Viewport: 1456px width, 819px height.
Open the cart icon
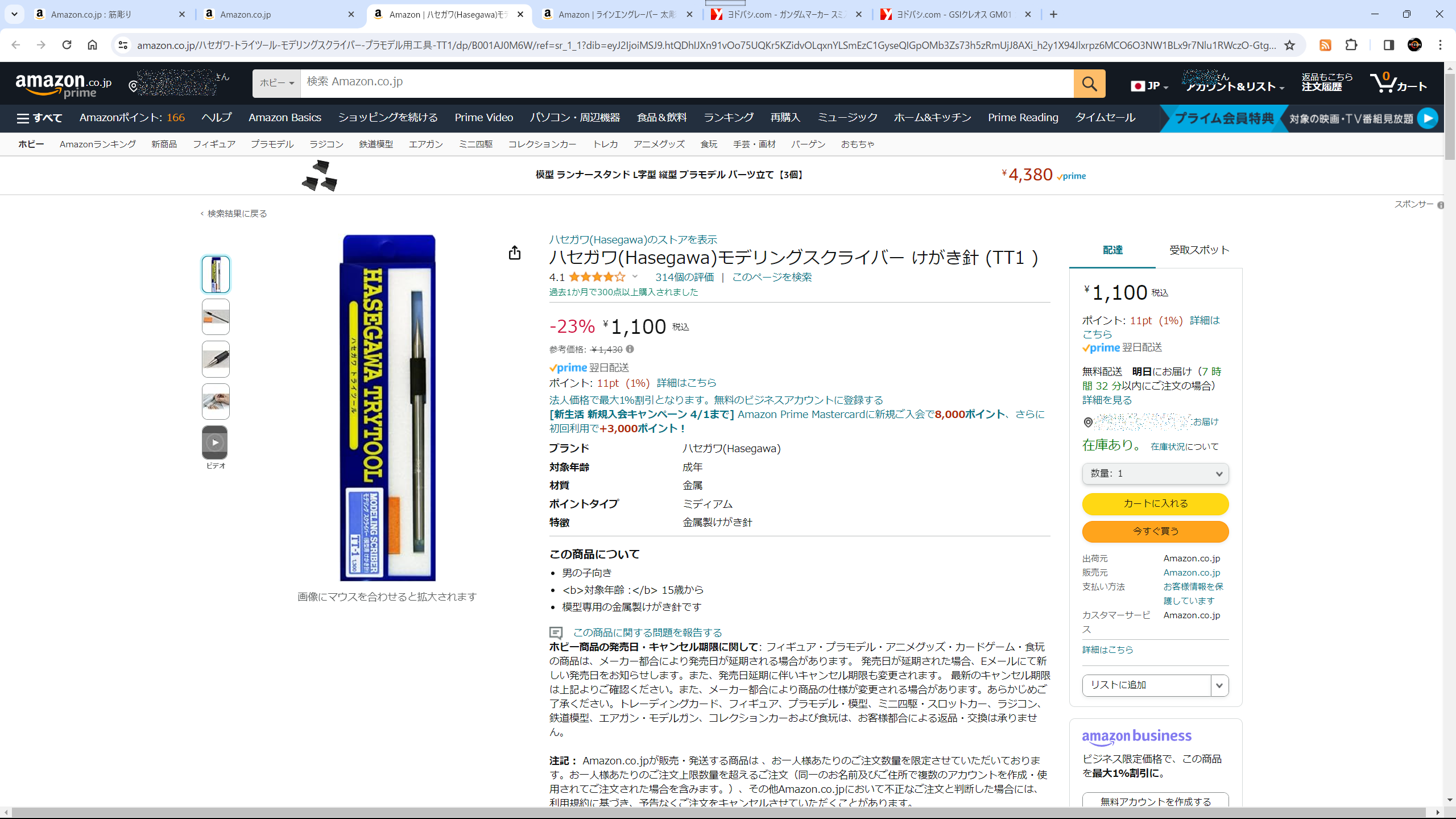point(1398,83)
